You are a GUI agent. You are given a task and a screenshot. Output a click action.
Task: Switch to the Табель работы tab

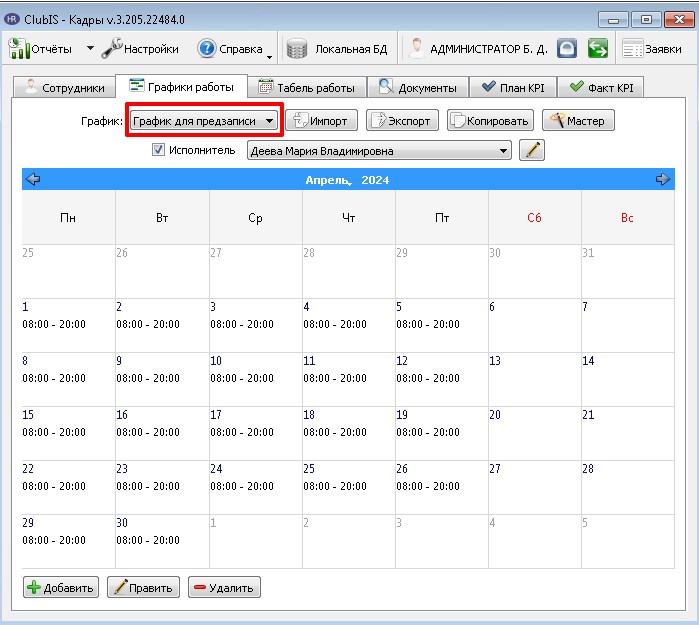tap(307, 88)
